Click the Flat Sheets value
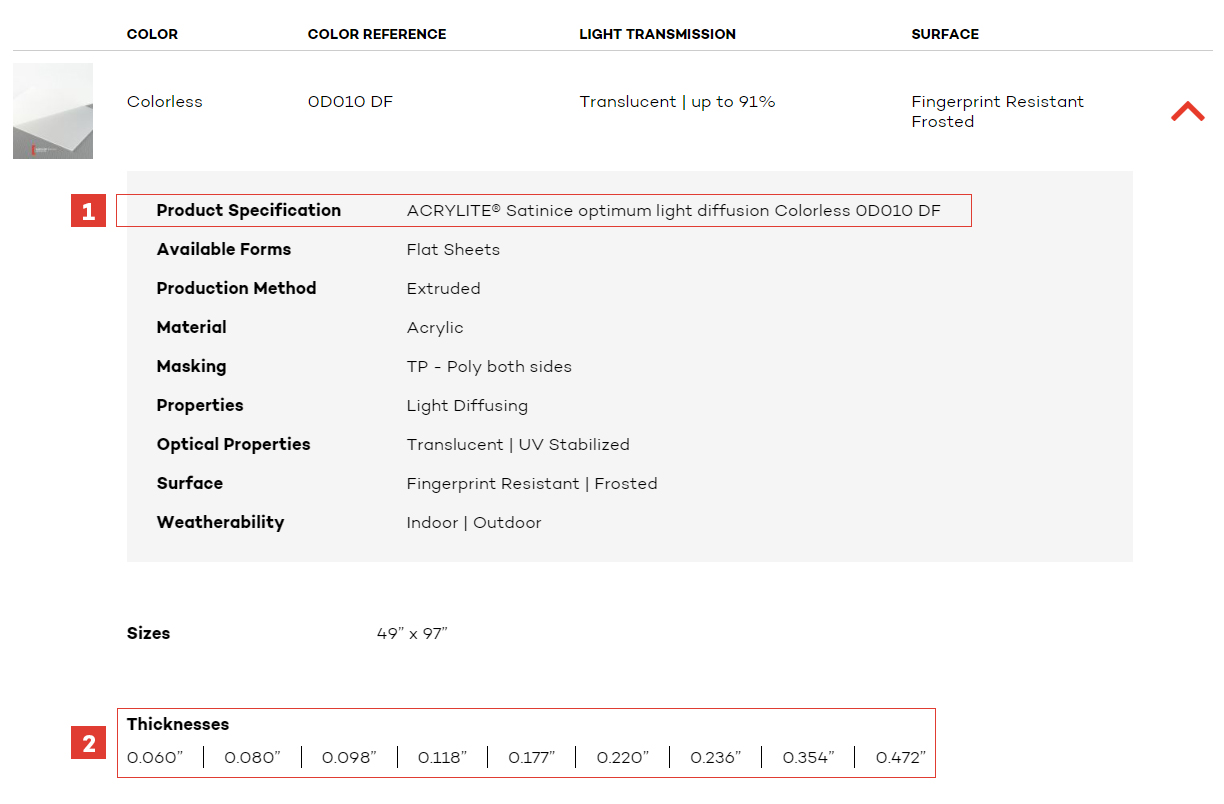This screenshot has height=804, width=1224. 453,250
